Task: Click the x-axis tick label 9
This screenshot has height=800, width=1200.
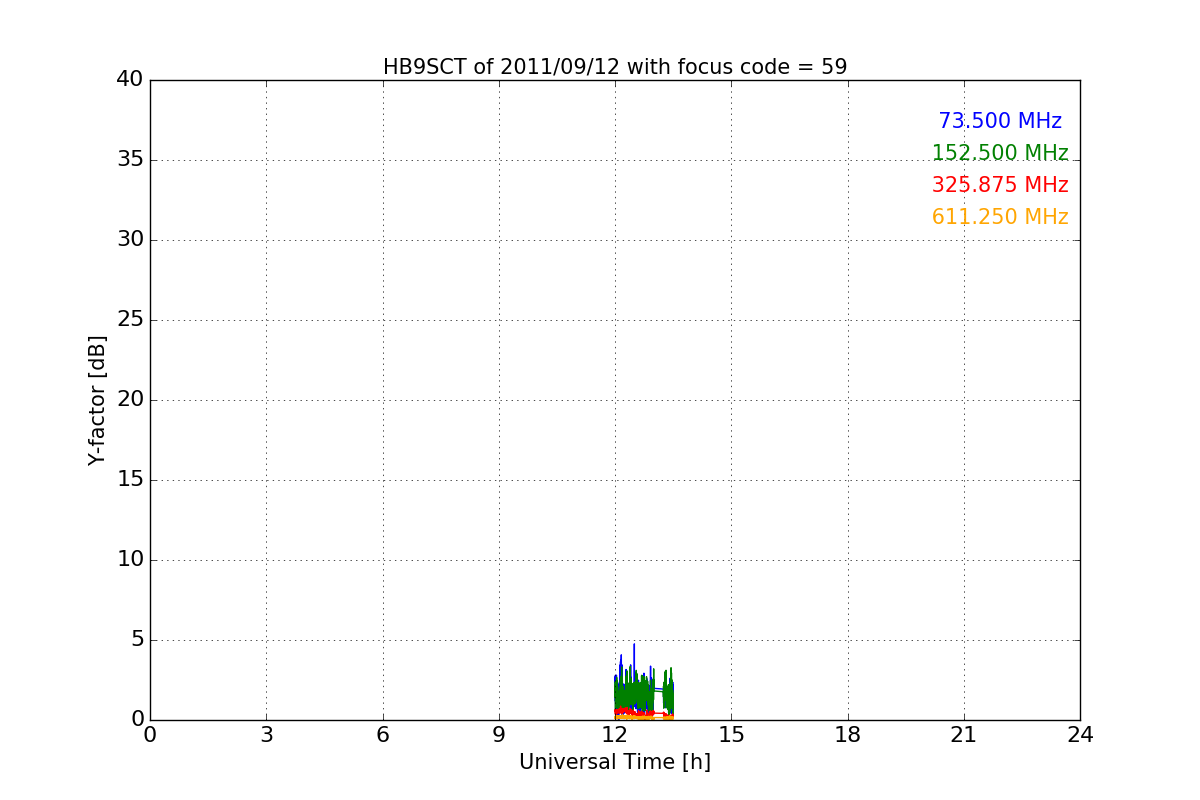Action: click(499, 735)
